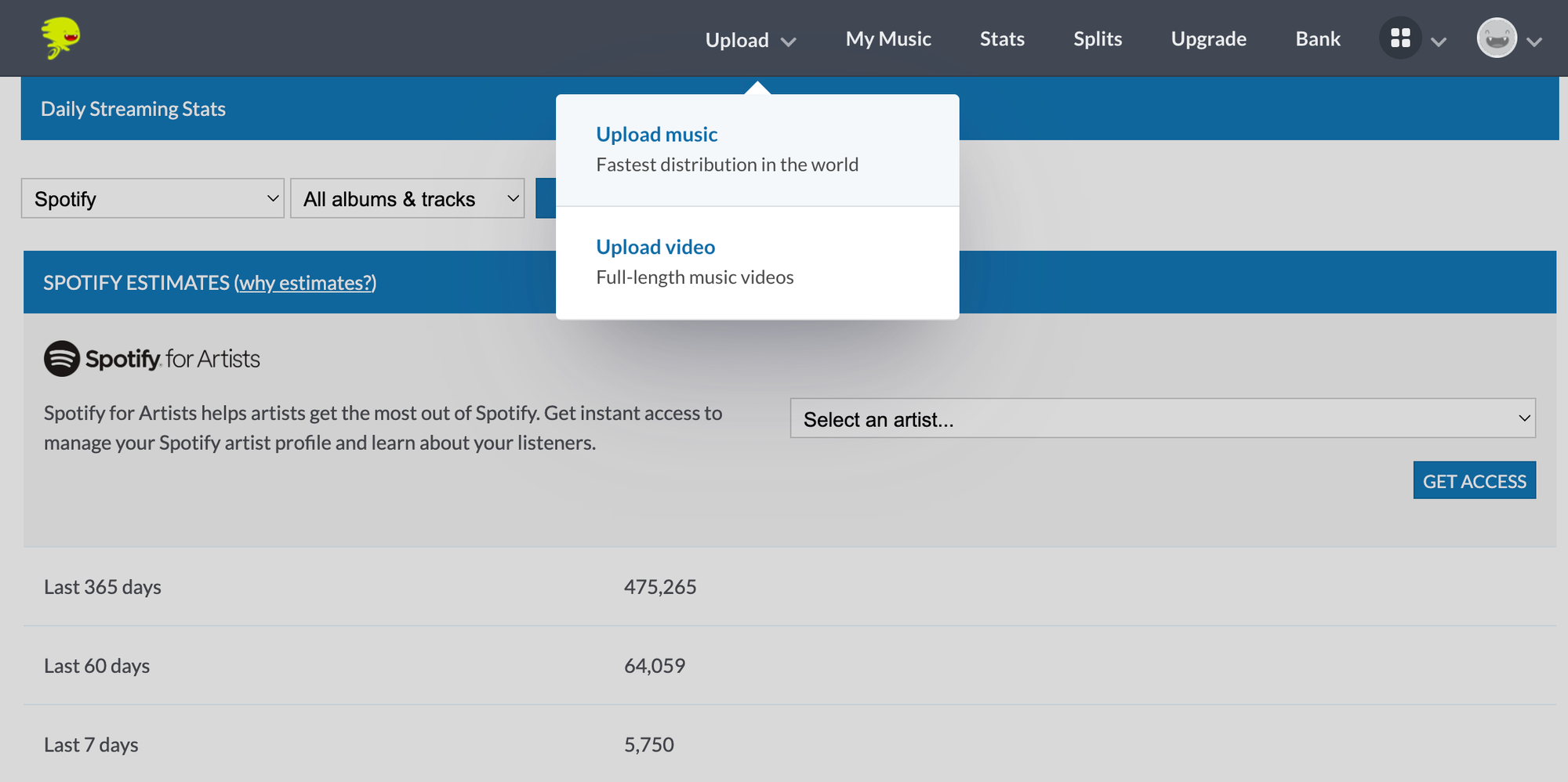1568x782 pixels.
Task: Click the GET ACCESS button
Action: [x=1474, y=480]
